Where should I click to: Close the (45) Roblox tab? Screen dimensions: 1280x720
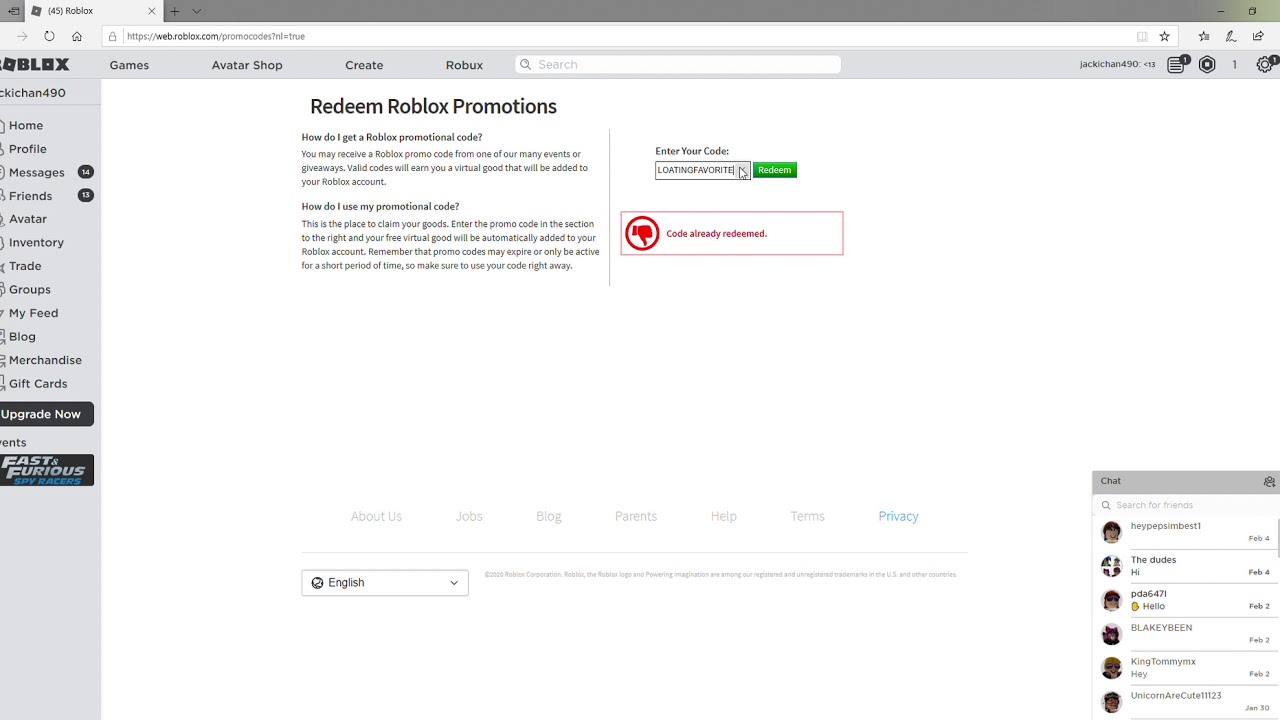pyautogui.click(x=152, y=11)
